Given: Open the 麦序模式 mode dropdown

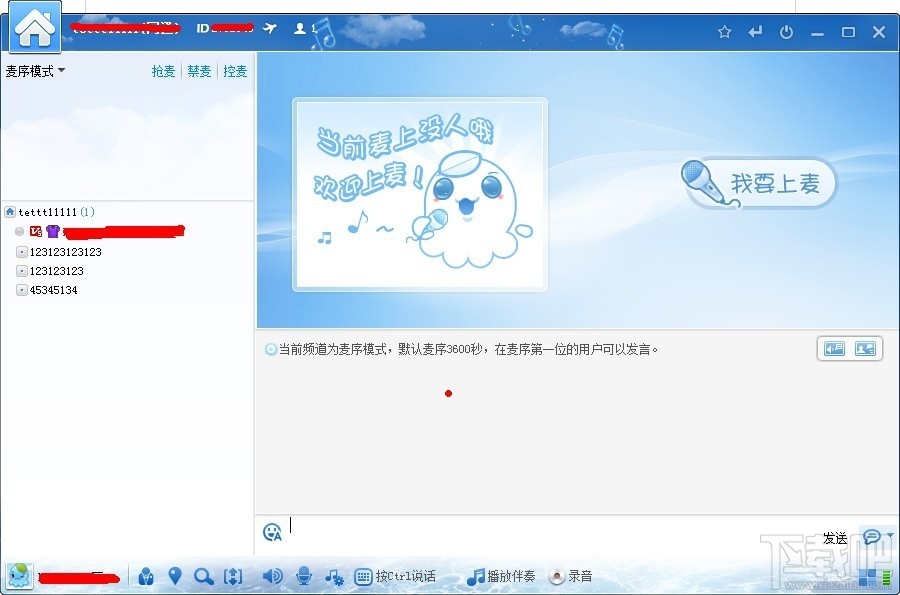Looking at the screenshot, I should point(36,71).
